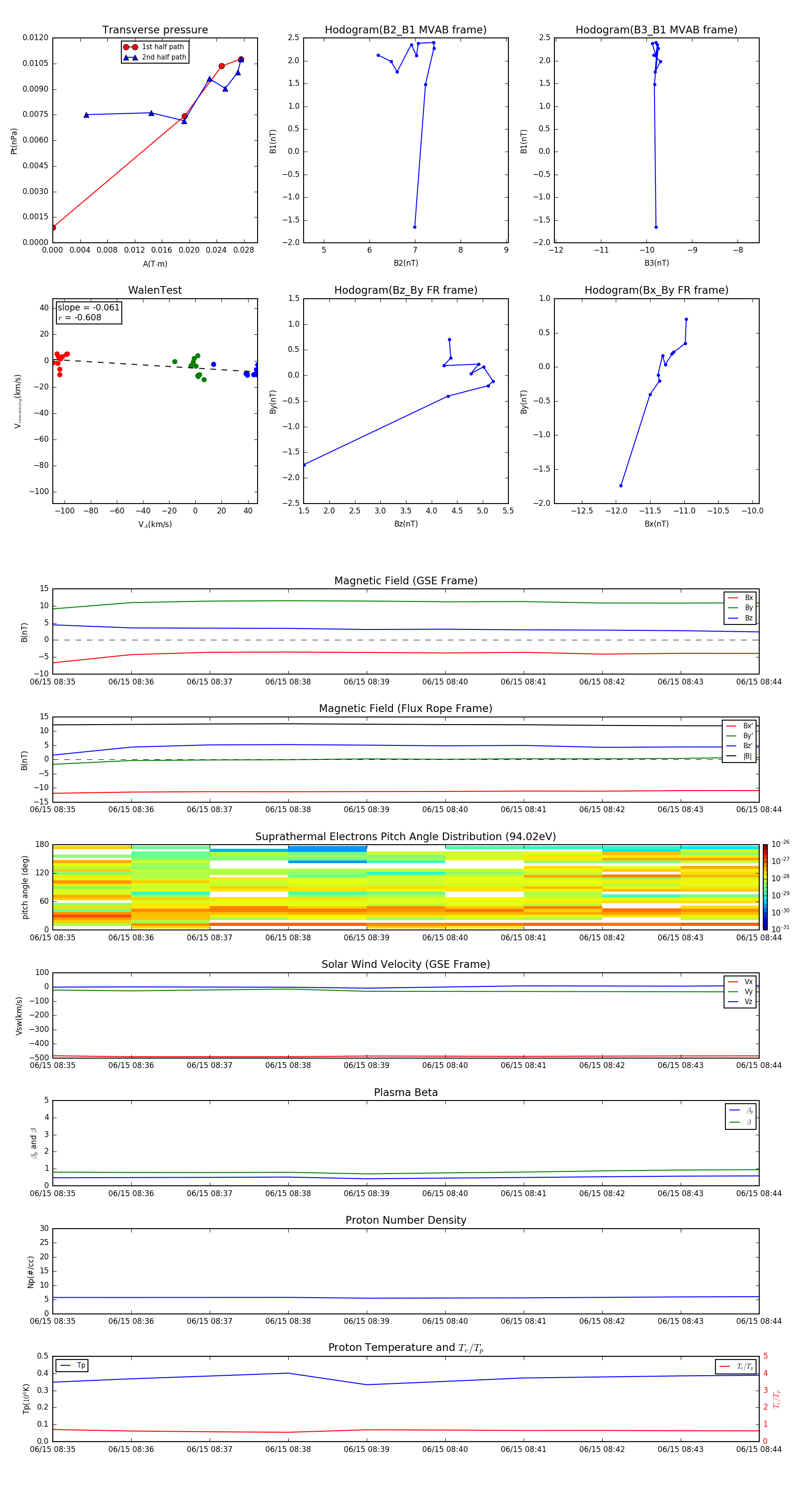Click the 'Np(#/cc)' axis label
The width and height of the screenshot is (812, 1489).
[x=31, y=1271]
